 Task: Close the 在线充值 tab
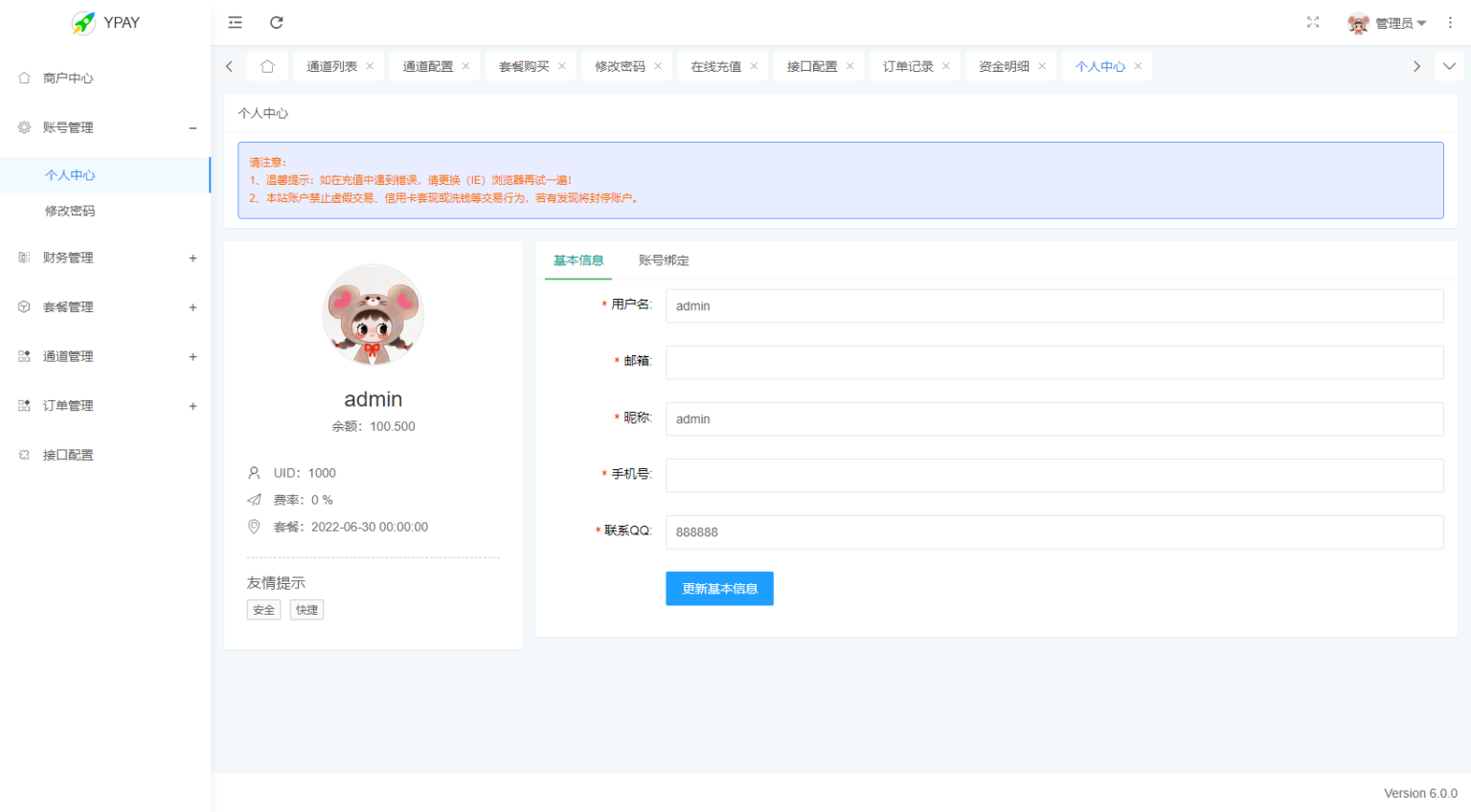[x=754, y=66]
